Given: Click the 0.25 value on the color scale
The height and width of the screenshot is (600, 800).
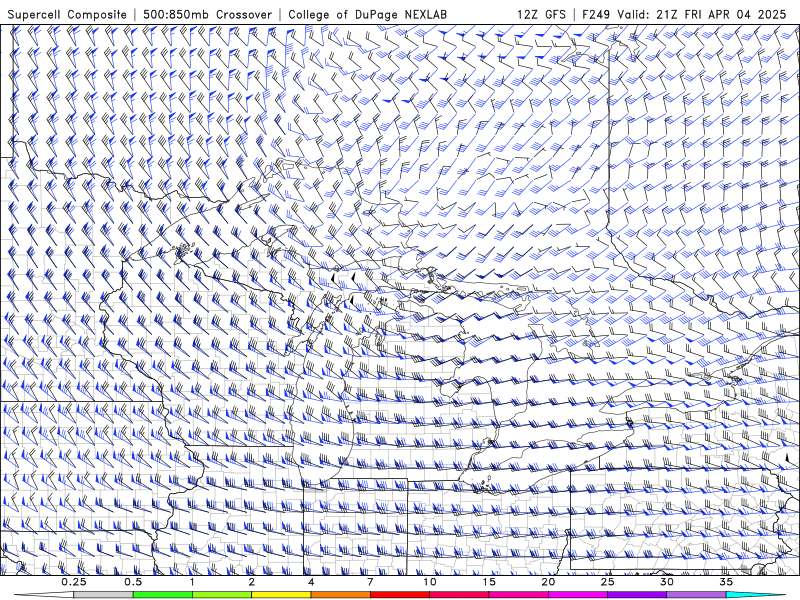Looking at the screenshot, I should (73, 582).
